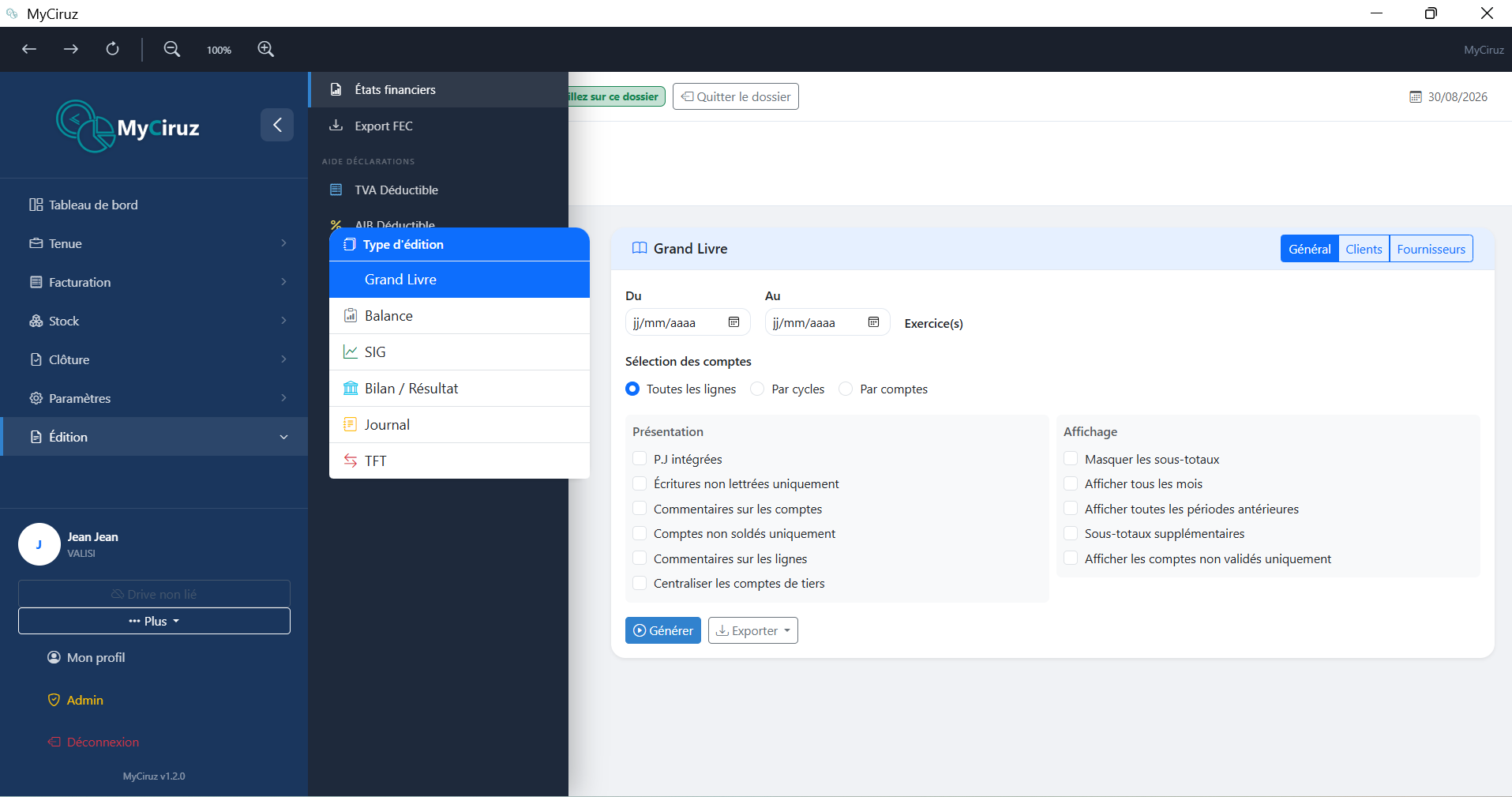Open the calendar picker in the Au field
This screenshot has width=1512, height=797.
(873, 322)
